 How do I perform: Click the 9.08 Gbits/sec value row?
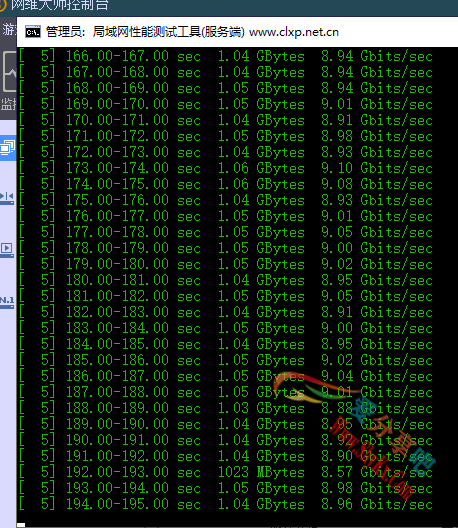click(226, 184)
